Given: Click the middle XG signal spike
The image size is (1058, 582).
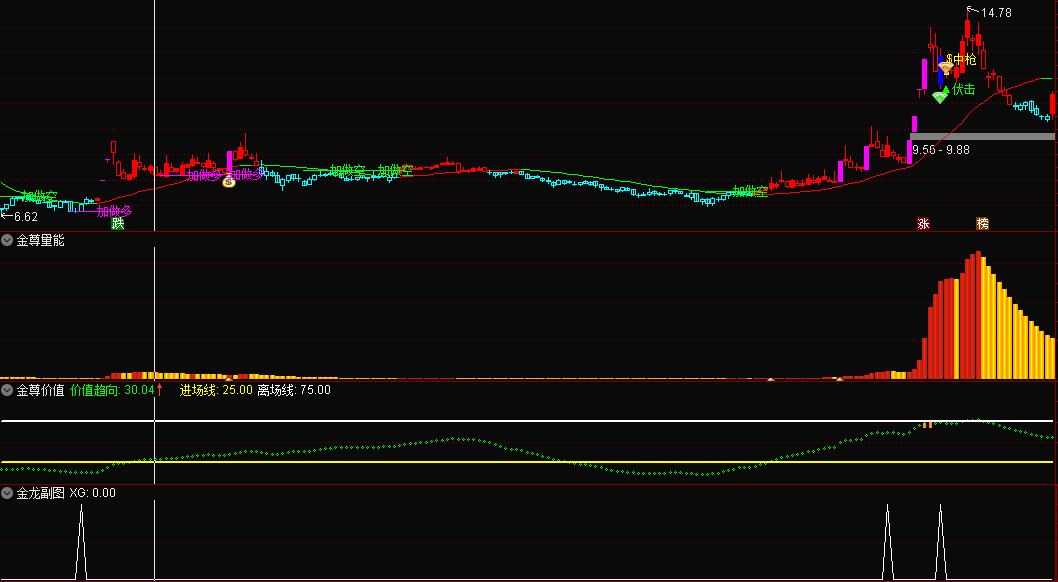Looking at the screenshot, I should [888, 541].
